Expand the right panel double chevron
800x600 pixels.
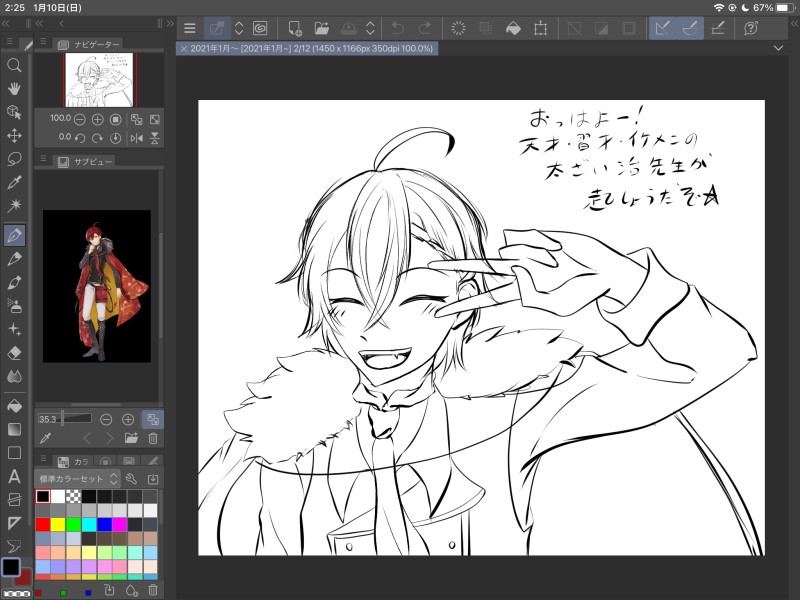point(794,23)
